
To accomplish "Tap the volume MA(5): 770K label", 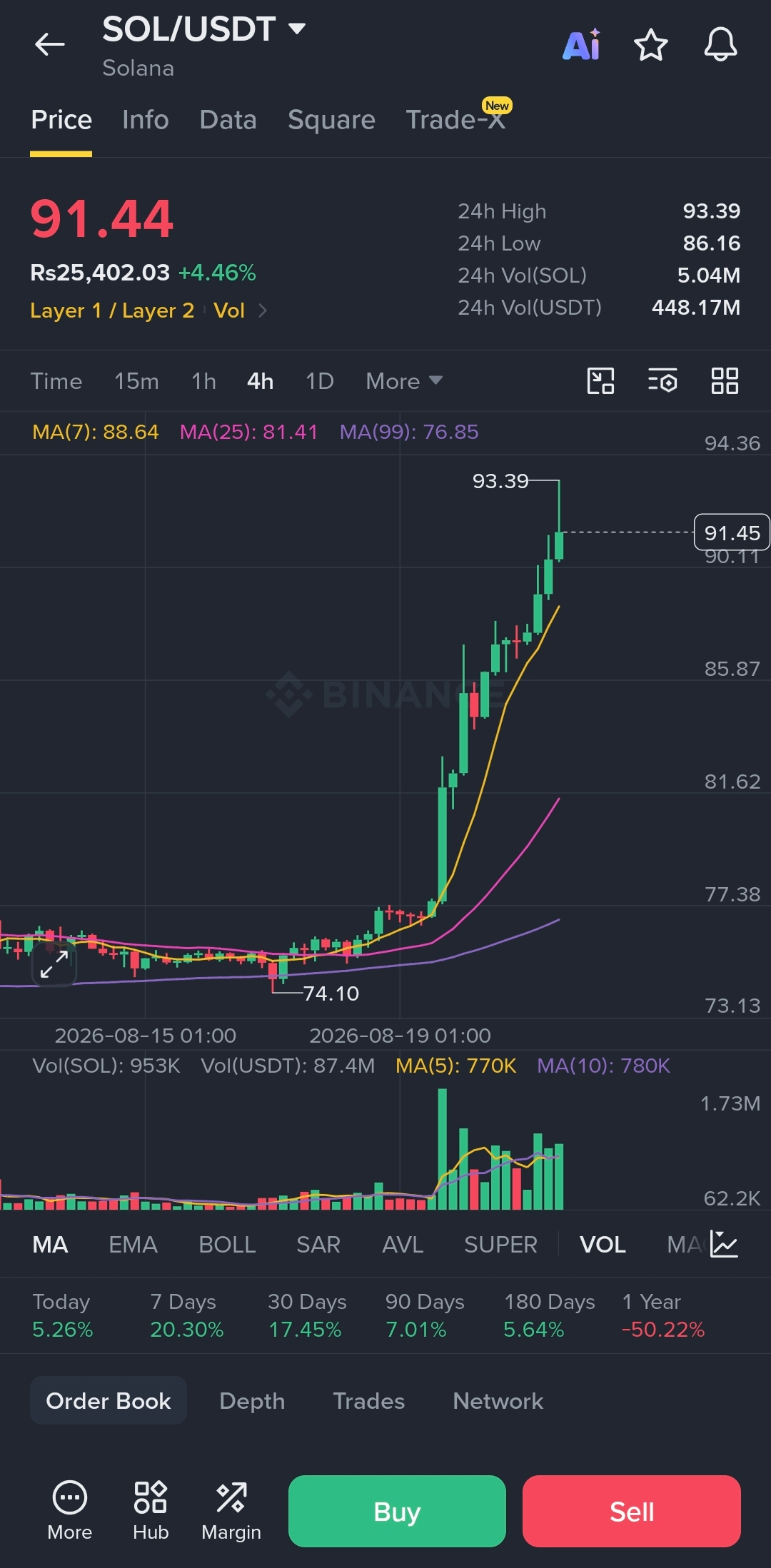I will point(456,1066).
